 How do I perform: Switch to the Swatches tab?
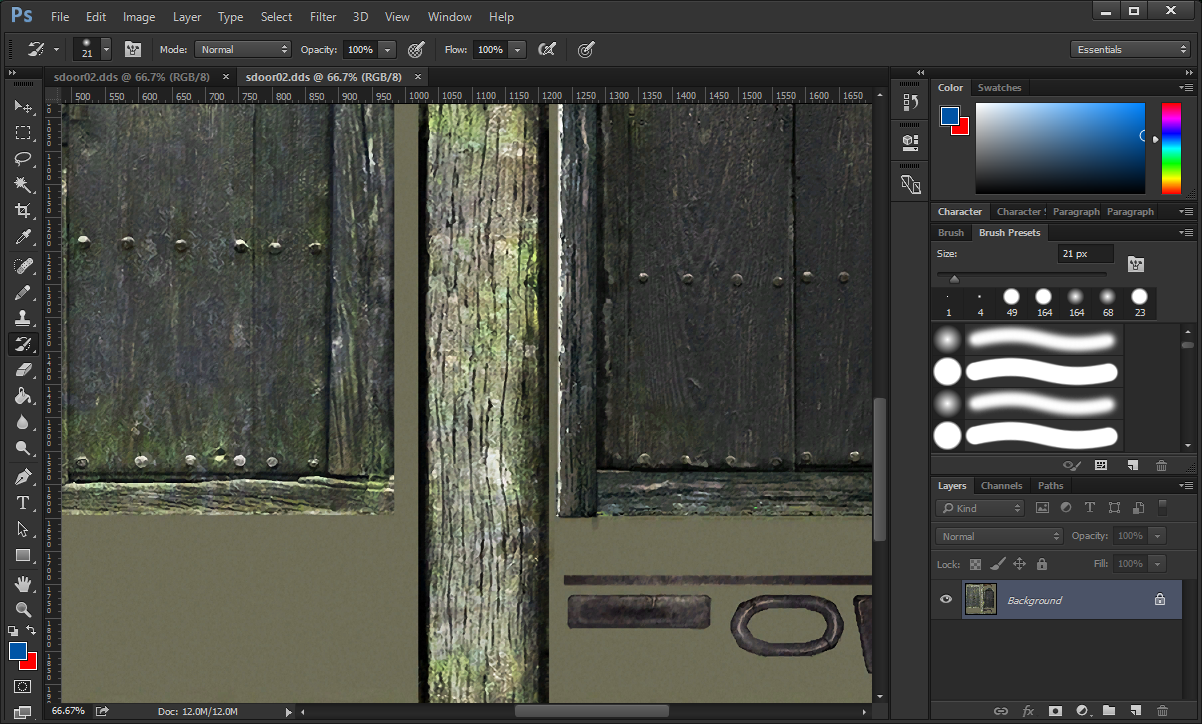click(x=999, y=88)
